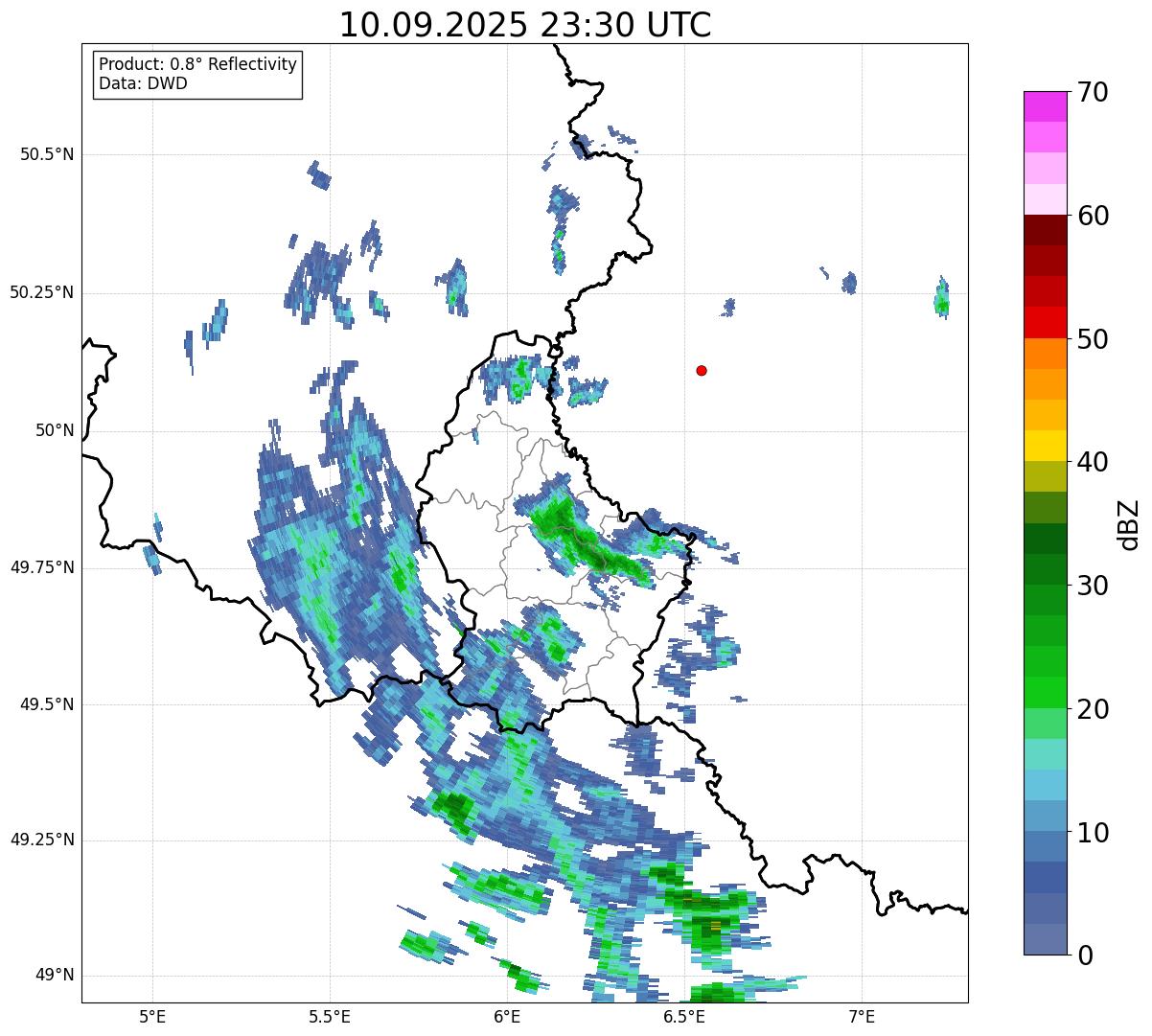Click the 5°E longitude label
The width and height of the screenshot is (1152, 1036).
(x=152, y=1016)
